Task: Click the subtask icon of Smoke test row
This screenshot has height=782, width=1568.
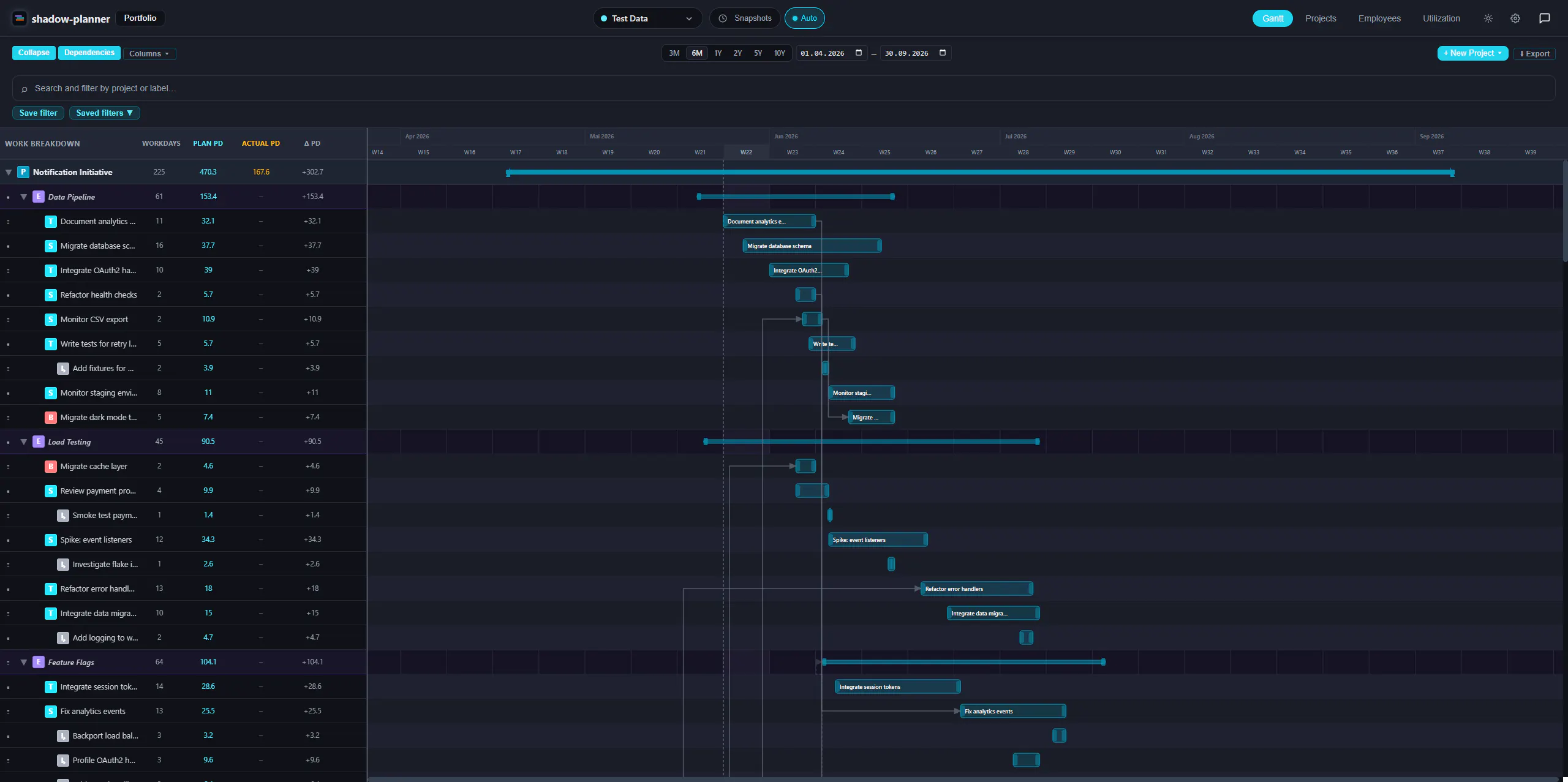Action: tap(63, 515)
